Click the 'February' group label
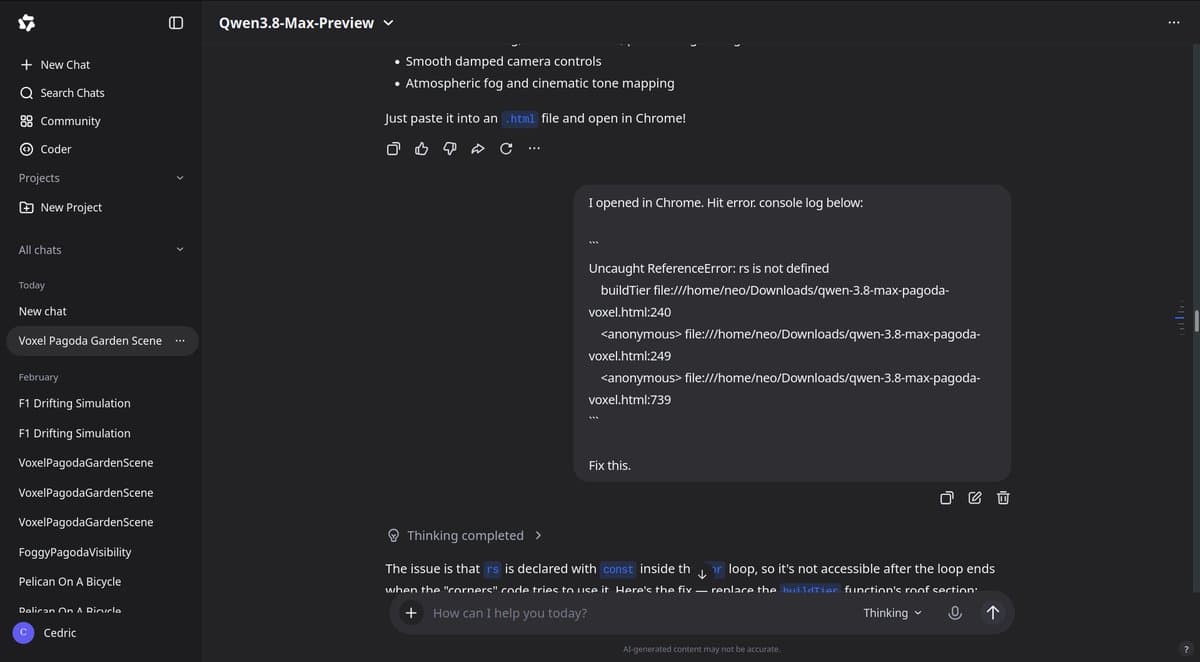Viewport: 1200px width, 662px height. click(x=38, y=377)
